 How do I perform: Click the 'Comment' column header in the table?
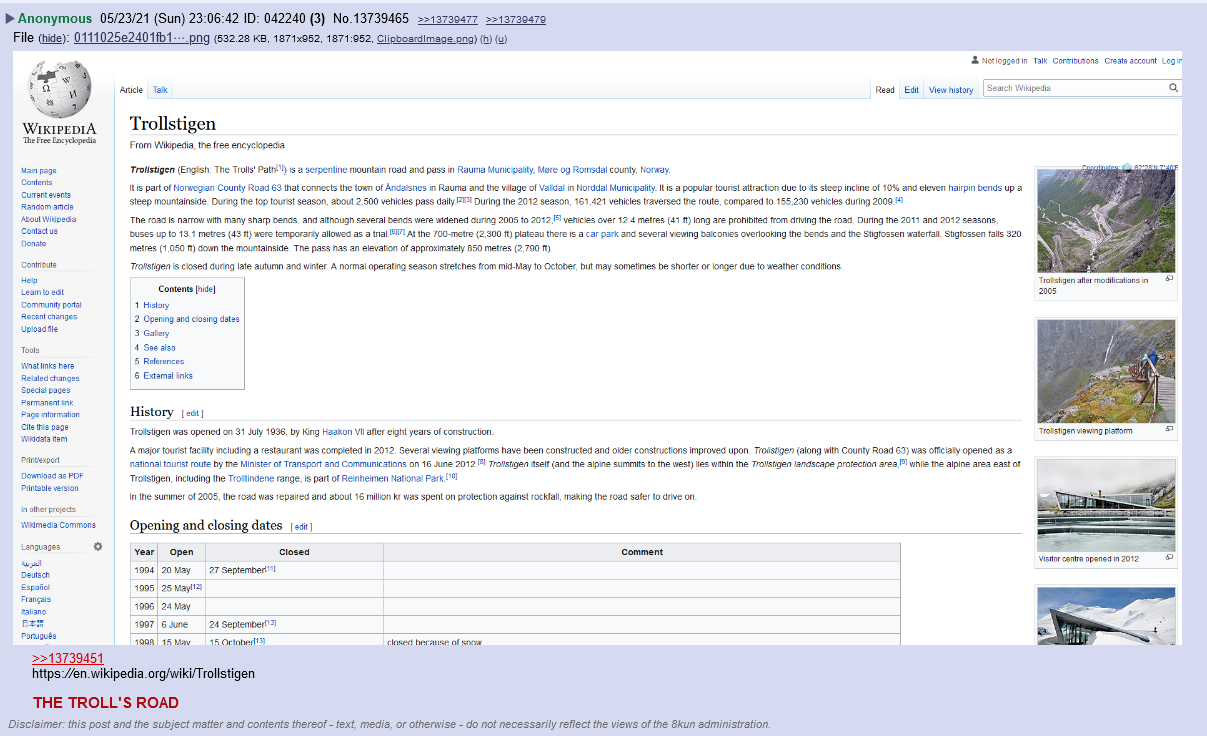click(x=642, y=552)
